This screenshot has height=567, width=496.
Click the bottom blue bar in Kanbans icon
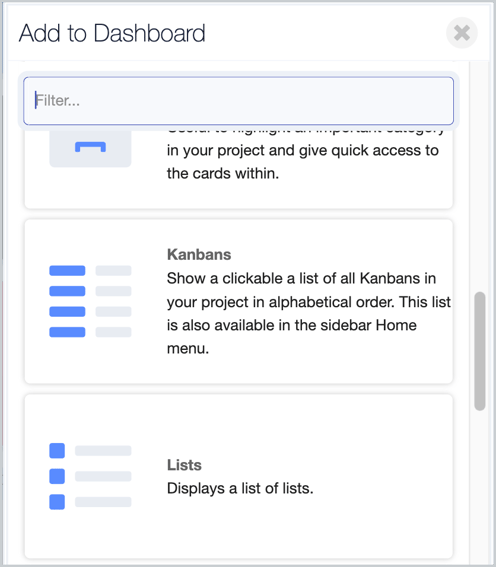click(x=67, y=332)
